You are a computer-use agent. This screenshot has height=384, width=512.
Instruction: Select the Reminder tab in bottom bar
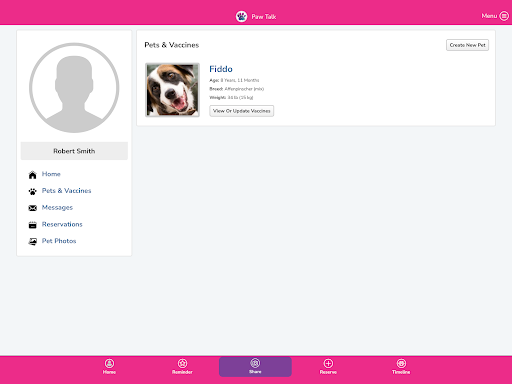coord(182,367)
